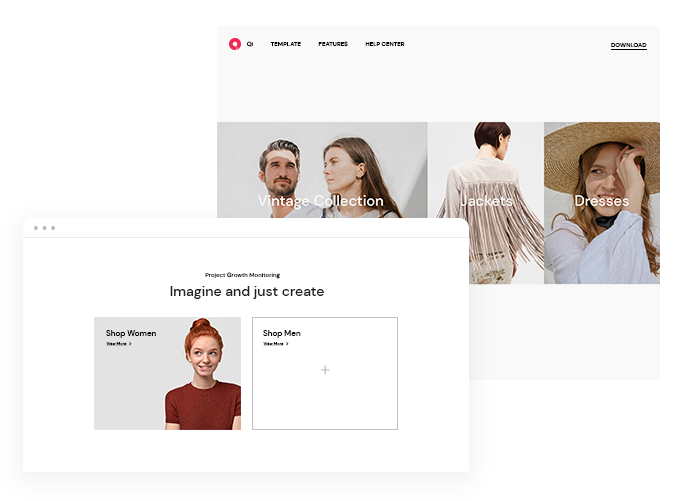Click the plus icon in Shop Men card

point(325,370)
